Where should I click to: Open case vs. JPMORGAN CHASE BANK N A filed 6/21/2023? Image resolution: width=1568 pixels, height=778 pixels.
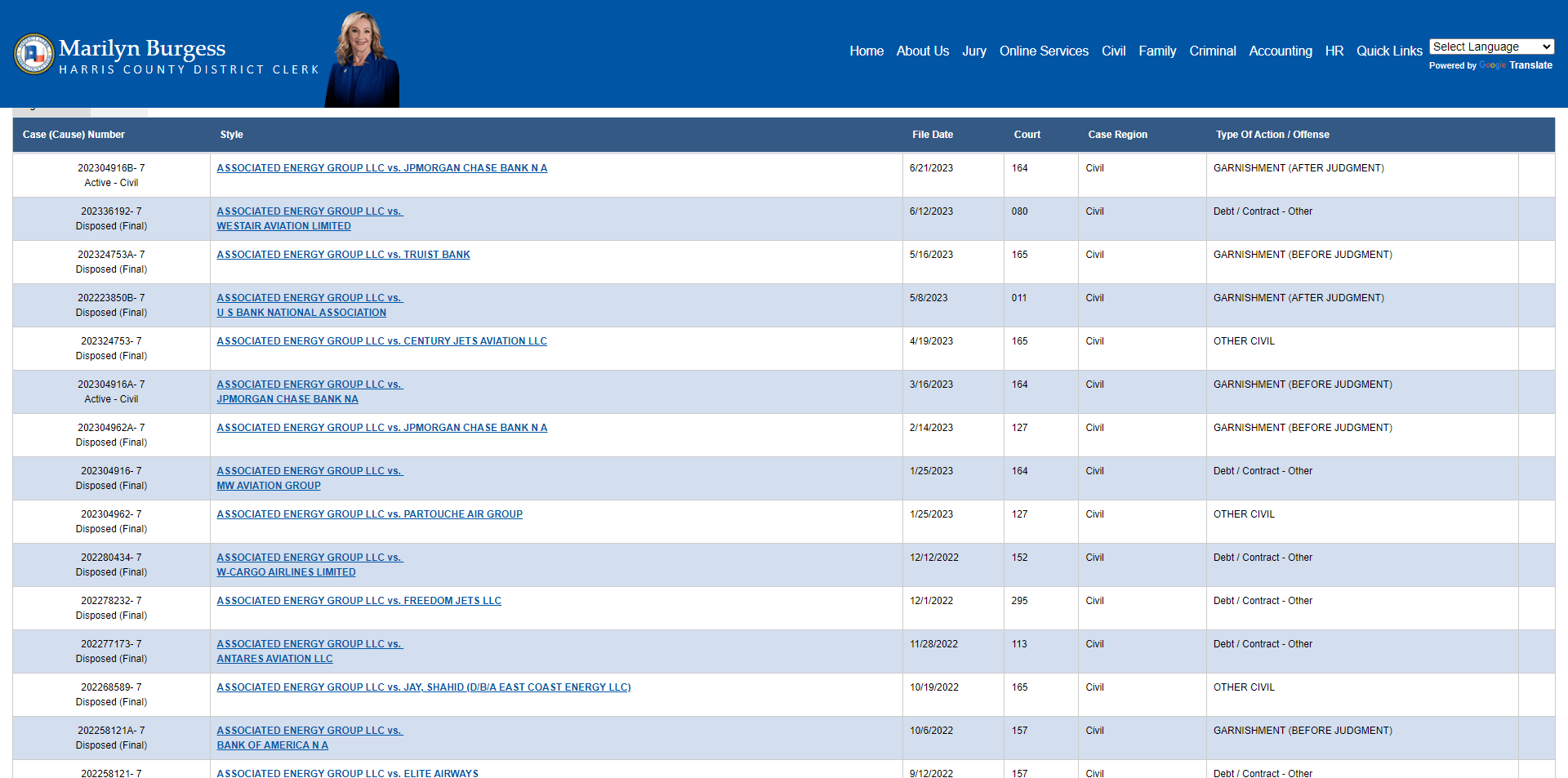tap(382, 168)
